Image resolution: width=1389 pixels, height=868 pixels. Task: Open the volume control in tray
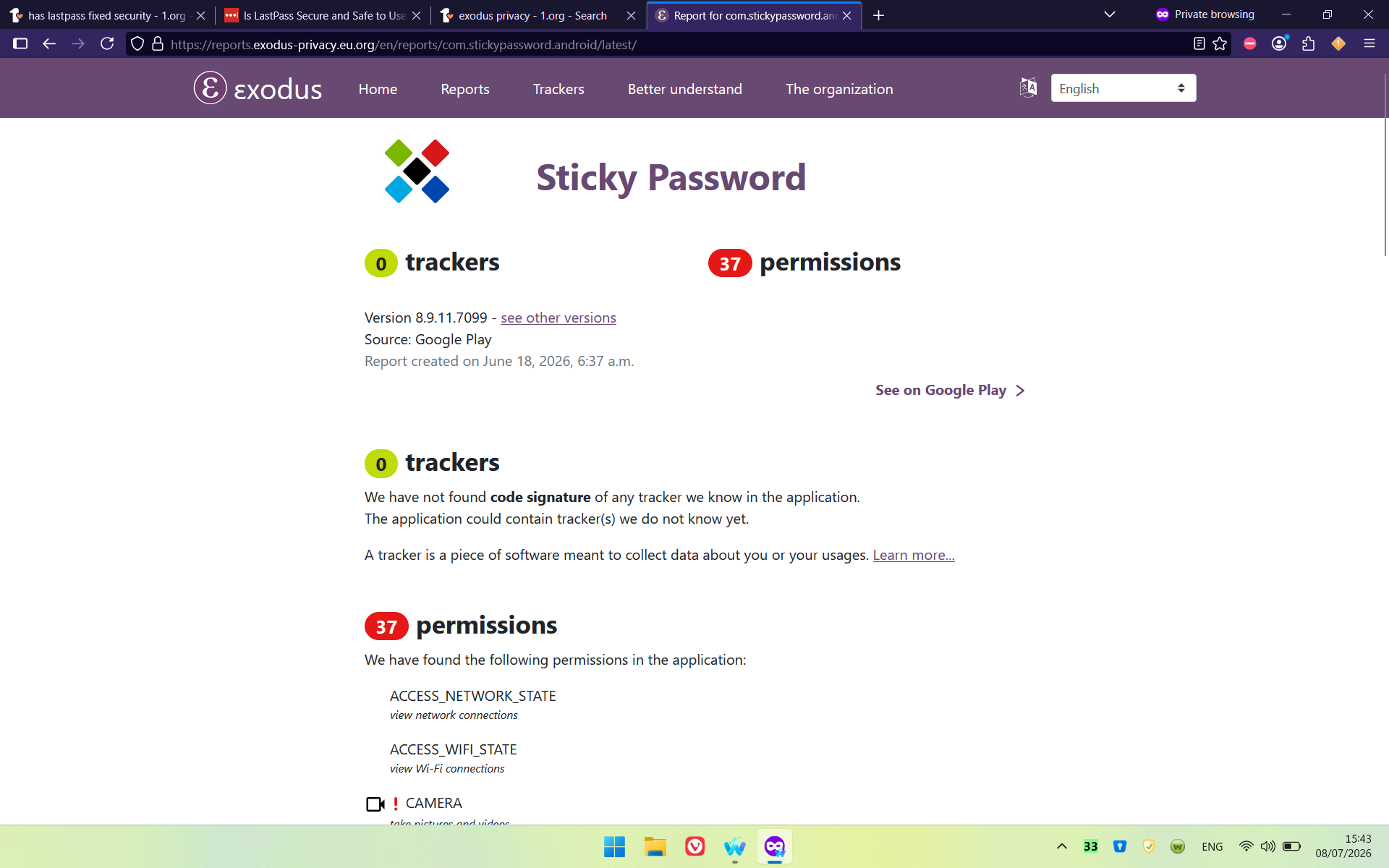[1267, 846]
